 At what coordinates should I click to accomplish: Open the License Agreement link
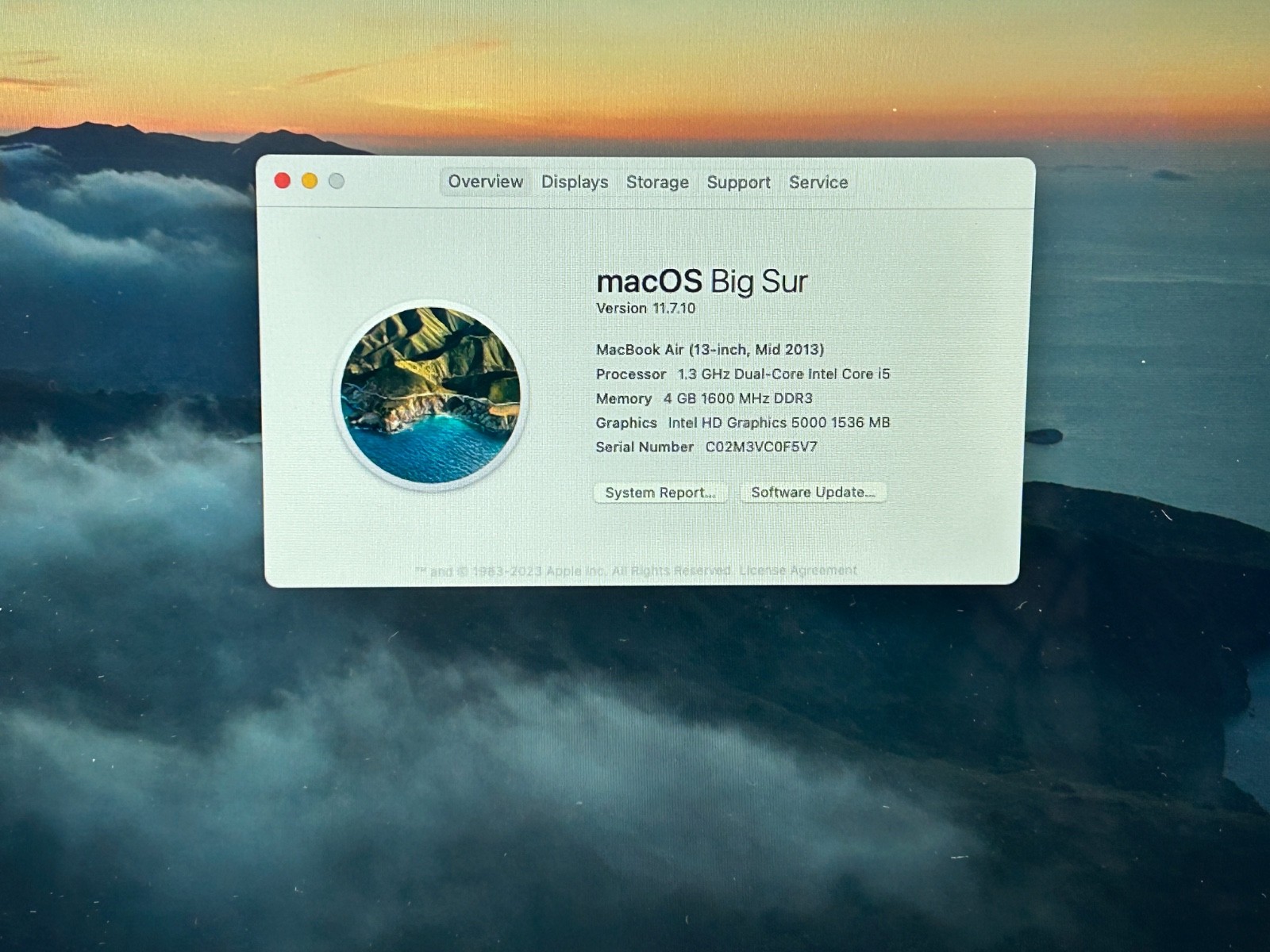(x=799, y=570)
